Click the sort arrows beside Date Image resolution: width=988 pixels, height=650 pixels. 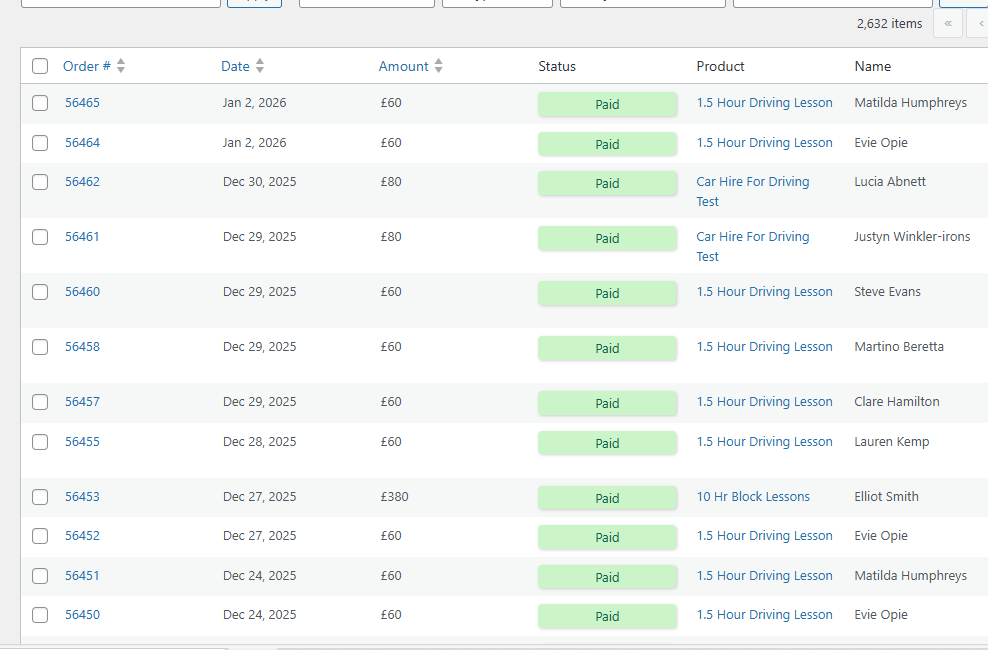pos(260,66)
